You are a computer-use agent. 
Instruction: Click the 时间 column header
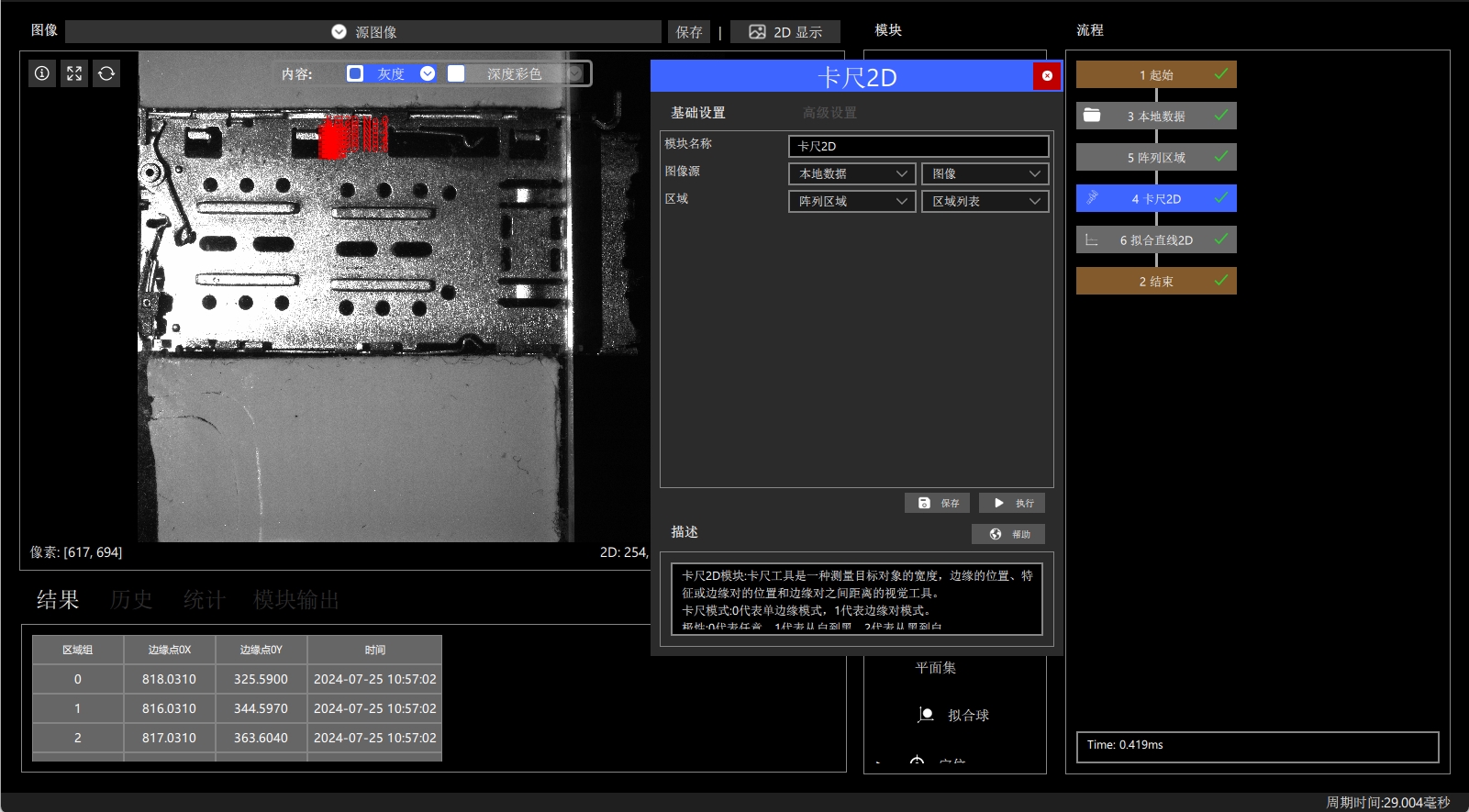point(375,650)
